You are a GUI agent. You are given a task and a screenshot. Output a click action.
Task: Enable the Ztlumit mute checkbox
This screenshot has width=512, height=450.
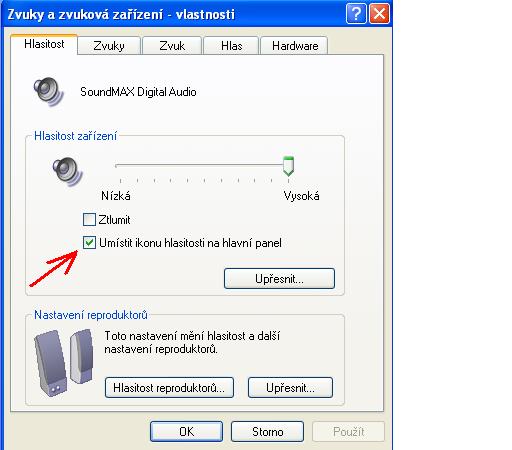click(x=89, y=220)
